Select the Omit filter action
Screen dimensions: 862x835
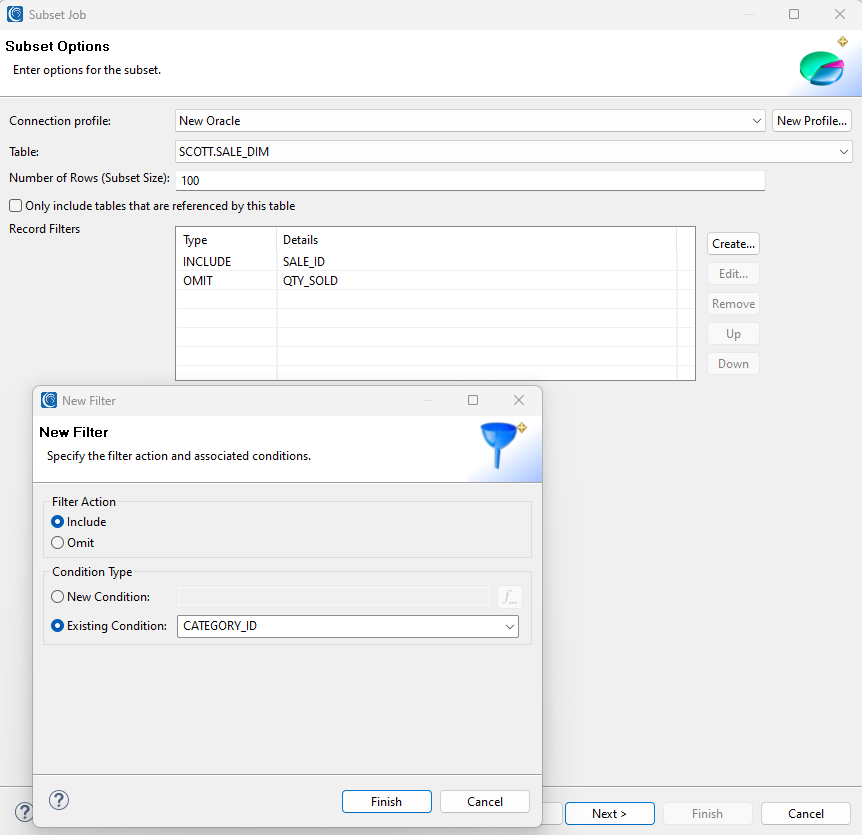click(x=57, y=543)
